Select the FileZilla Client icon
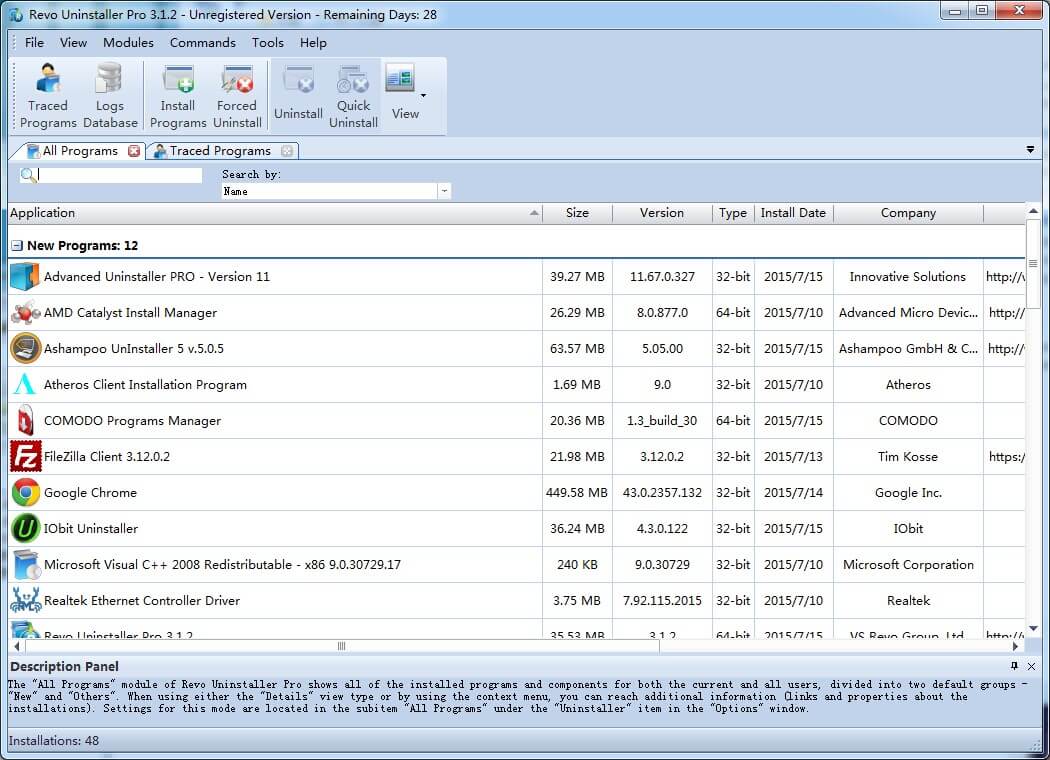Viewport: 1050px width, 760px height. pyautogui.click(x=25, y=457)
